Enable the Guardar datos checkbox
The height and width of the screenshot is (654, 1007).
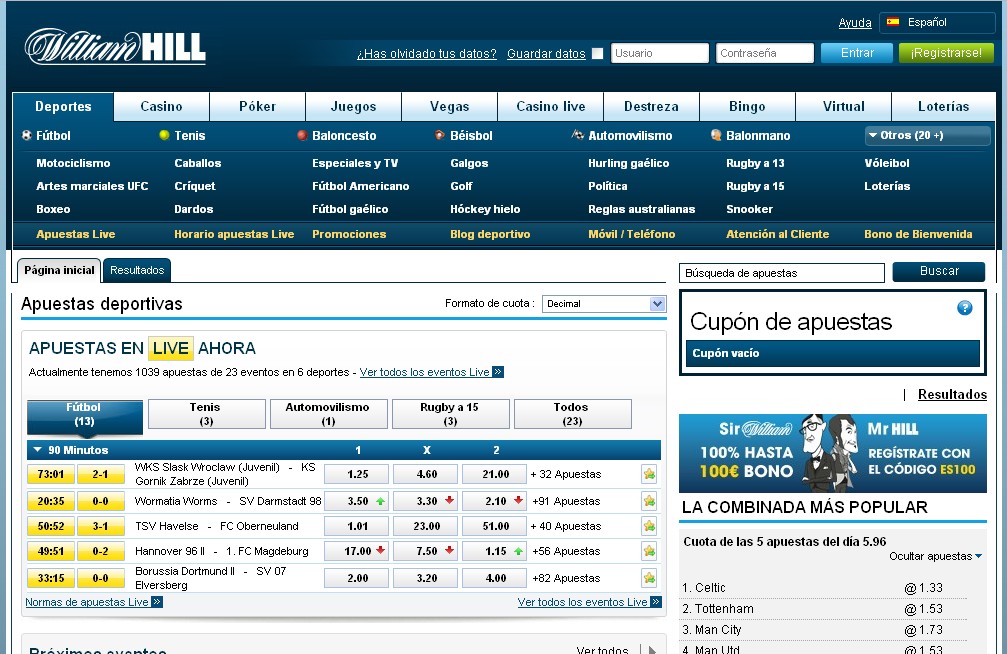pos(597,54)
